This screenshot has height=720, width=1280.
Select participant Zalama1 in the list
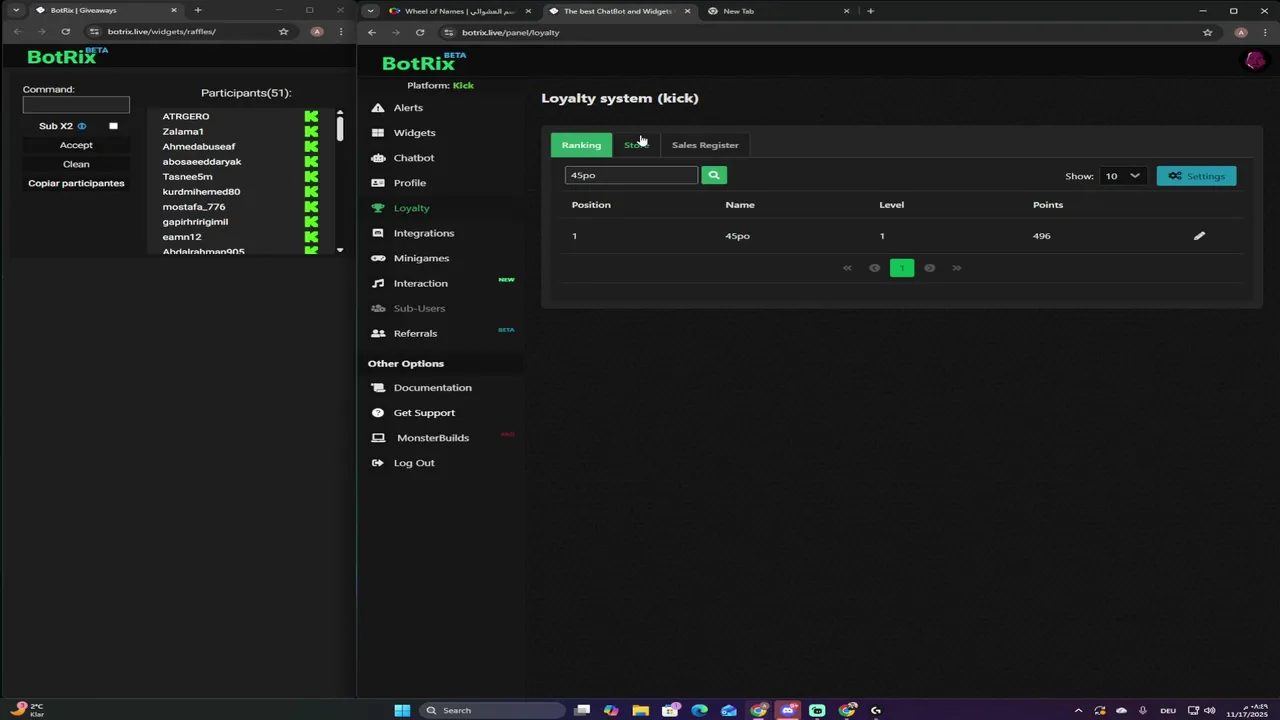[183, 131]
